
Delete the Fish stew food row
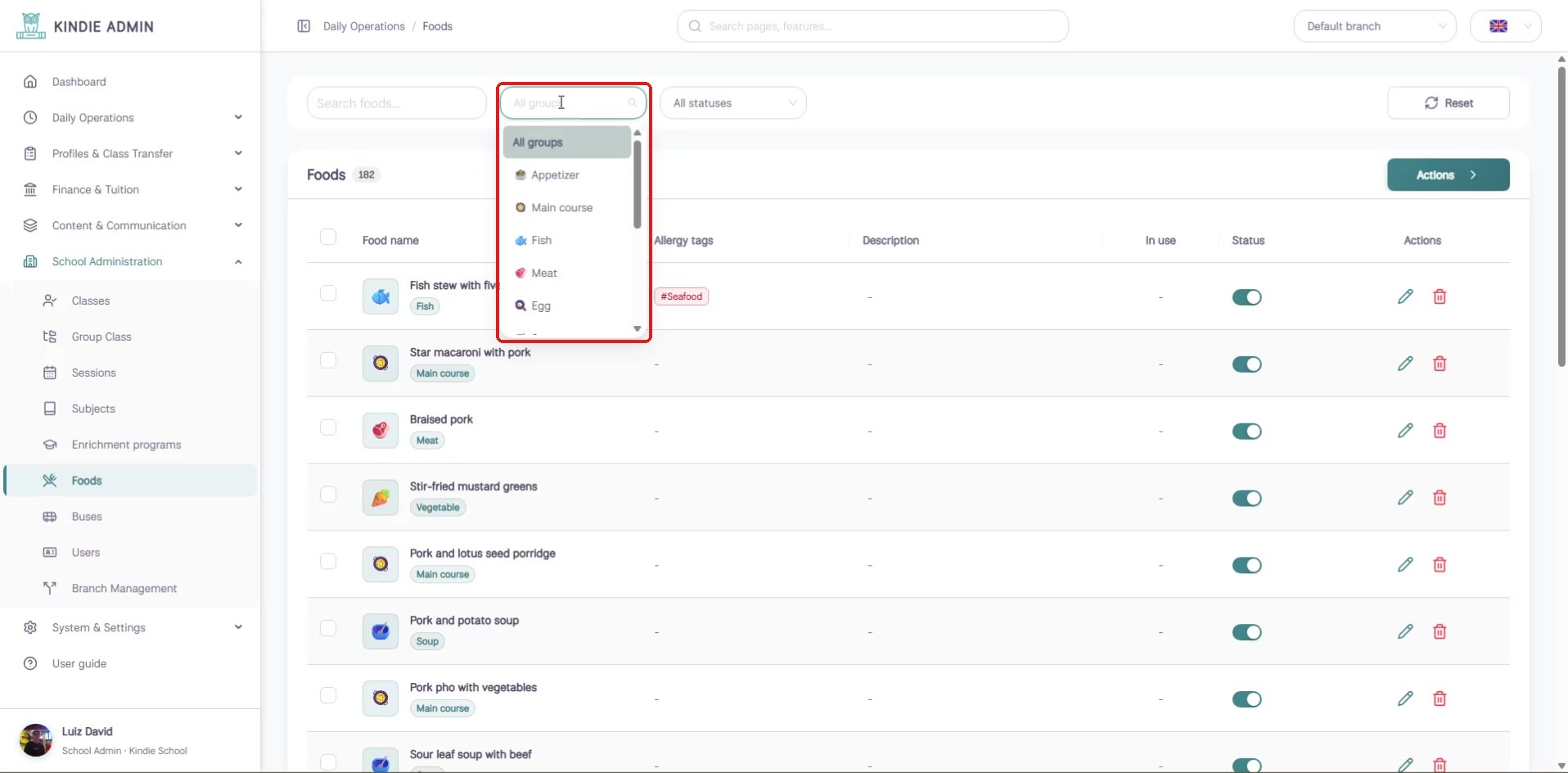pyautogui.click(x=1440, y=296)
